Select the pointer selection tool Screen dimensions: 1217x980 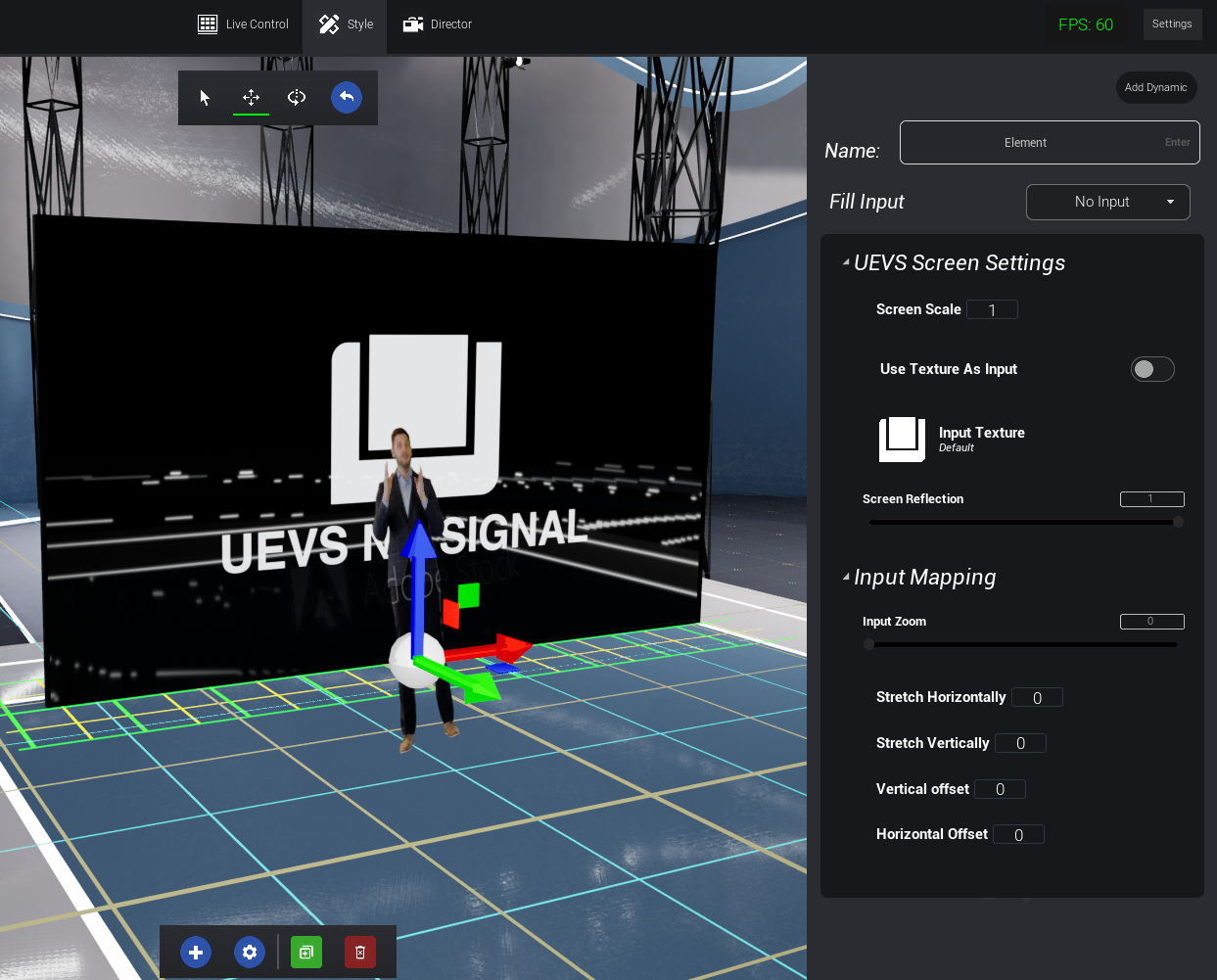pyautogui.click(x=205, y=97)
